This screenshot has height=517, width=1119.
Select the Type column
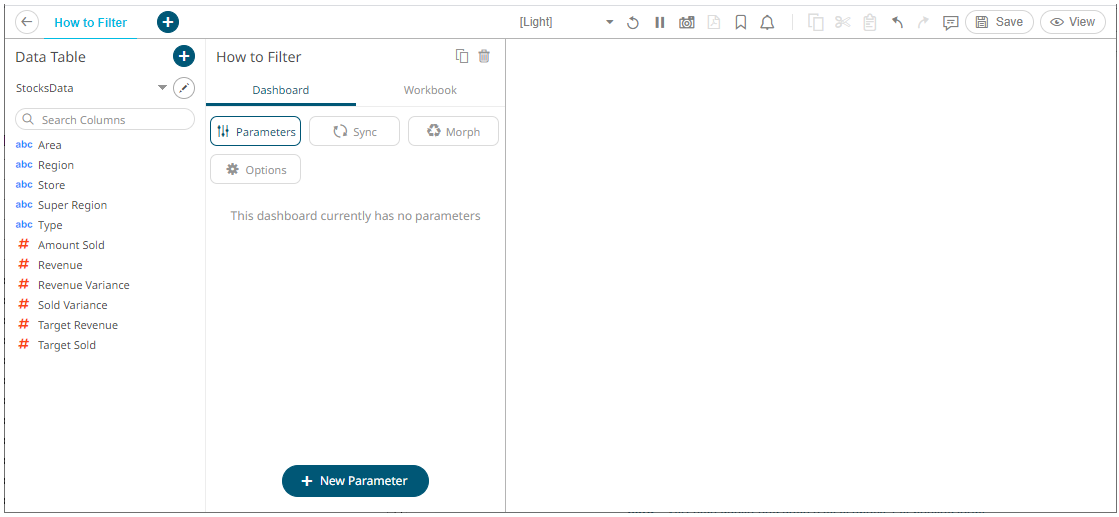click(x=50, y=225)
